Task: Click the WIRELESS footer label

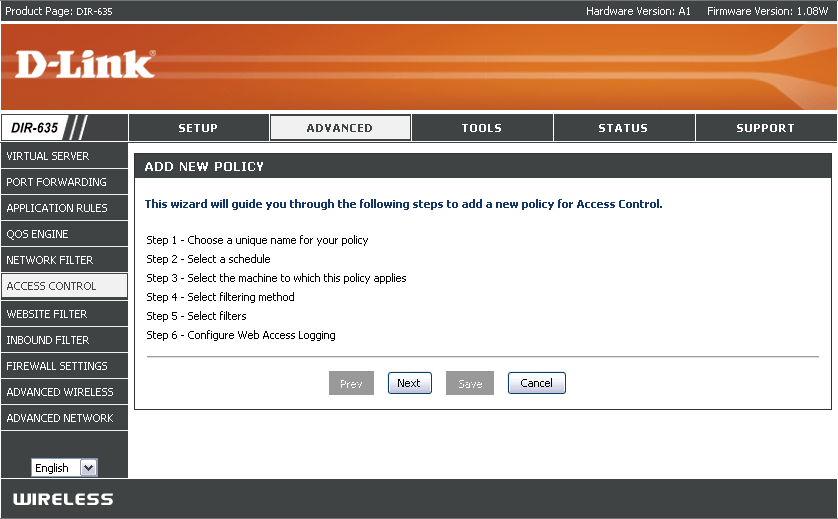Action: pyautogui.click(x=63, y=499)
